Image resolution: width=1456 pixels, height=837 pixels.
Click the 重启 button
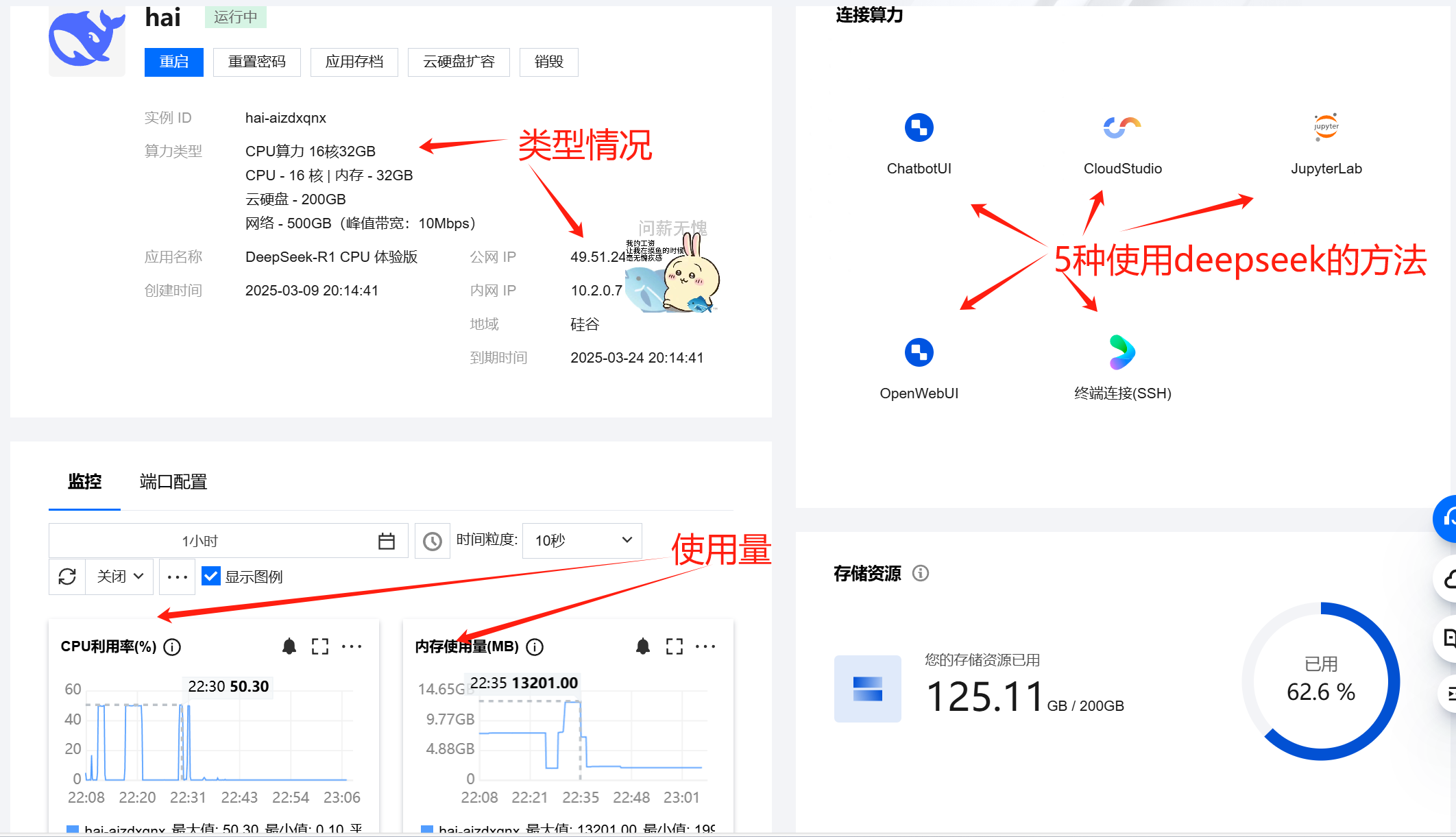tap(174, 62)
